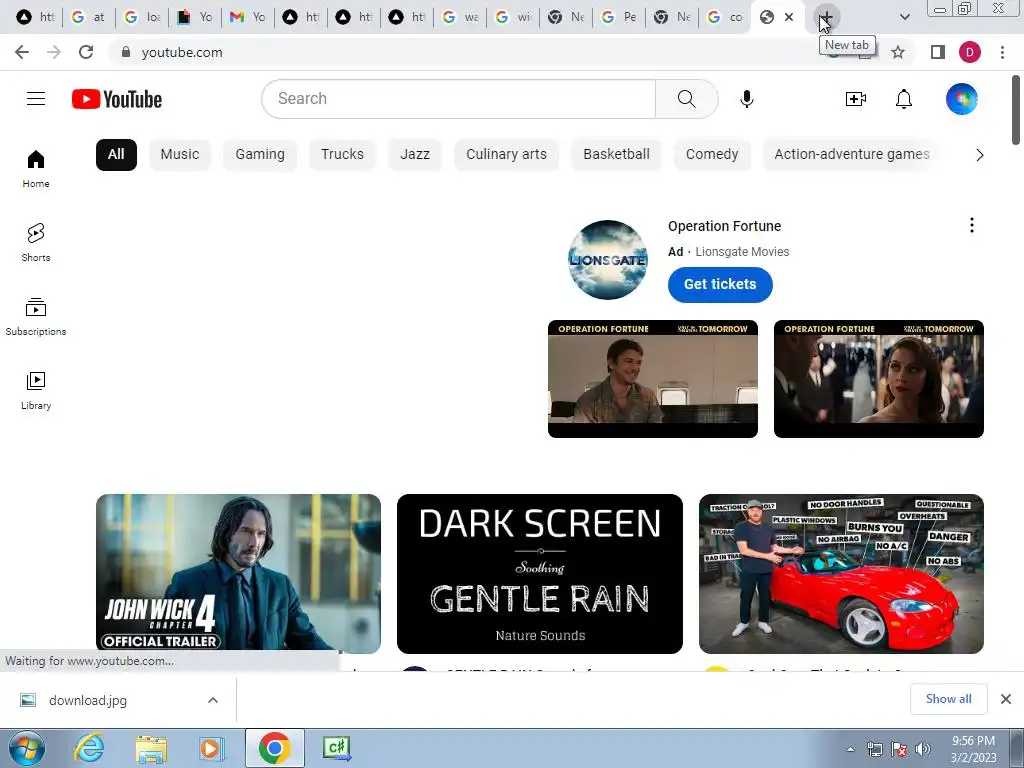Open Subscriptions in sidebar
Viewport: 1024px width, 768px height.
36,316
